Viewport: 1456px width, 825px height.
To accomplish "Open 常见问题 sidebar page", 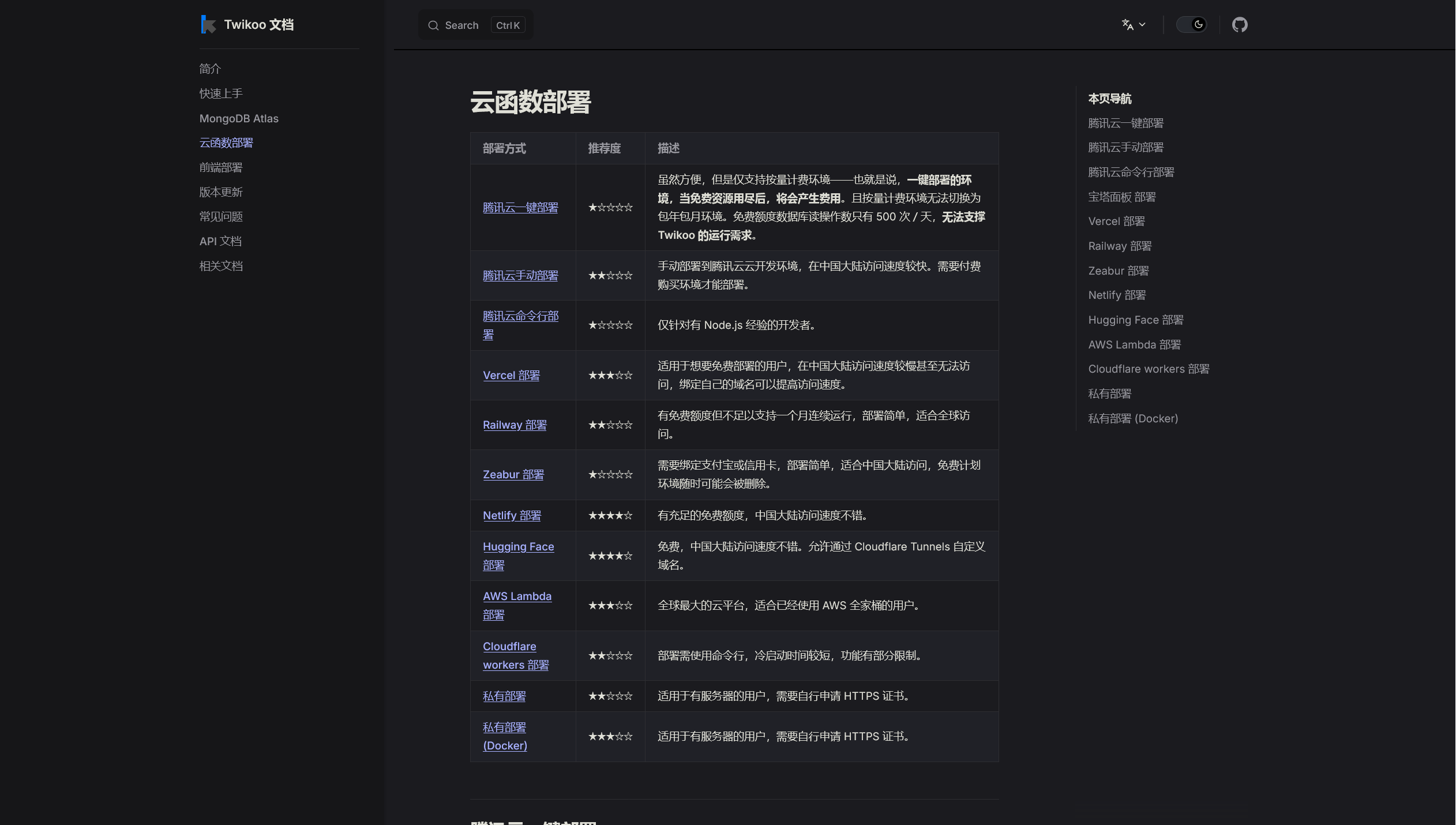I will 221,216.
